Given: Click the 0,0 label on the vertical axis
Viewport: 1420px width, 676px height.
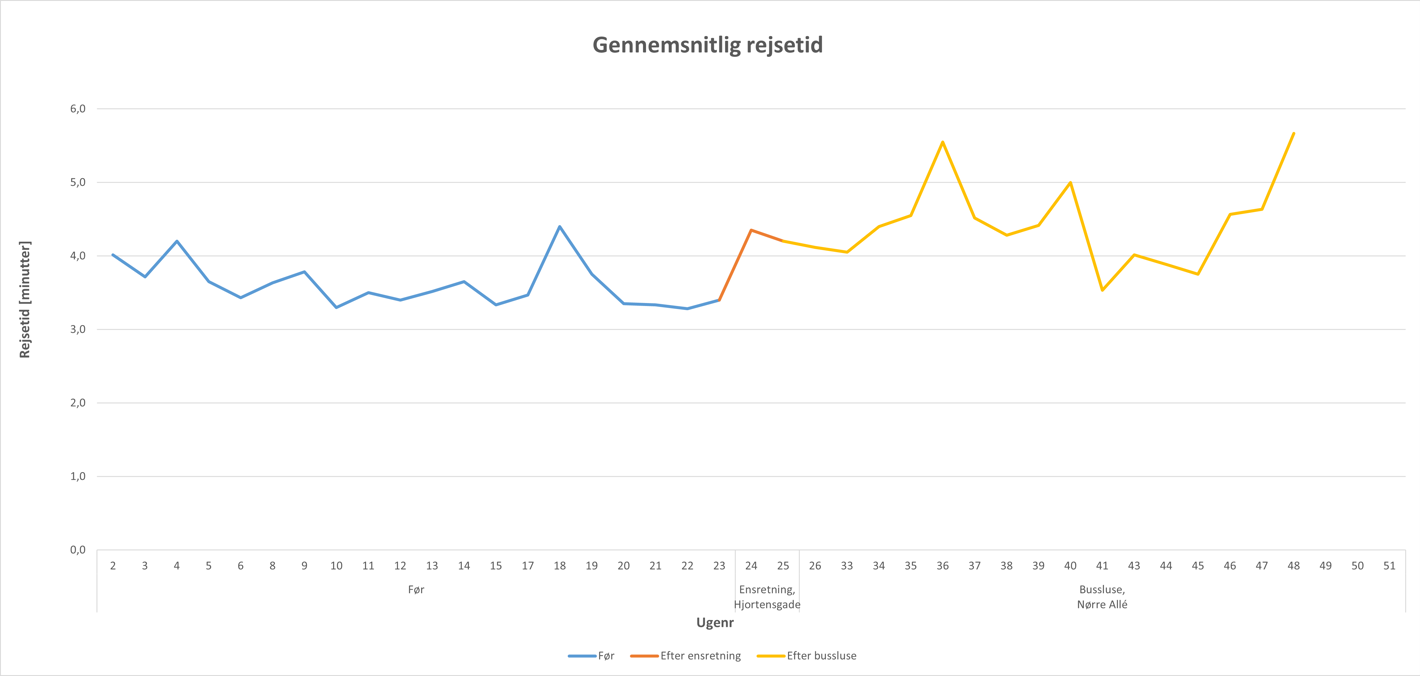Looking at the screenshot, I should coord(76,550).
